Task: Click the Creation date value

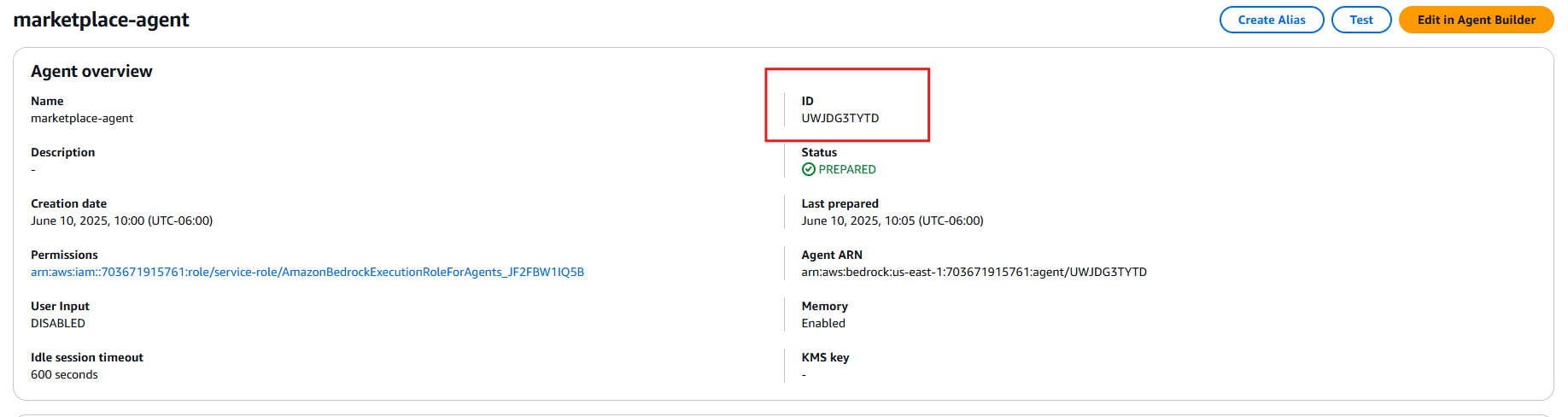Action: point(121,220)
